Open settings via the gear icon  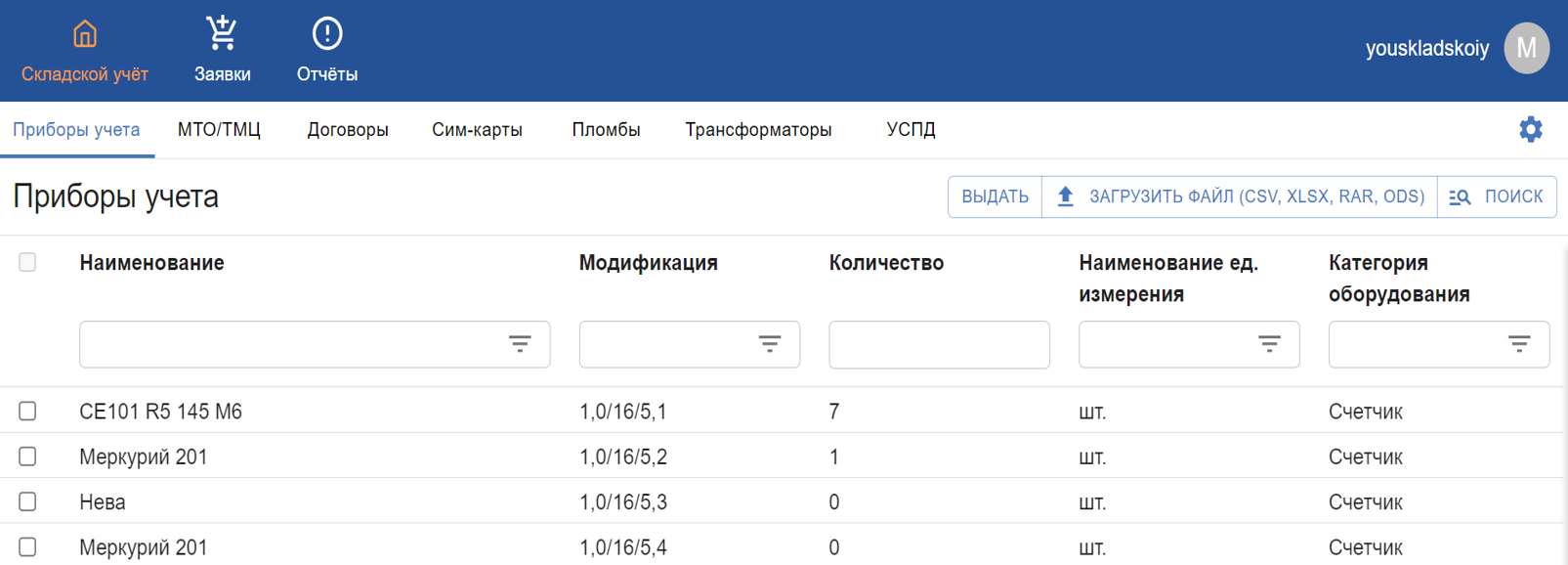point(1531,129)
